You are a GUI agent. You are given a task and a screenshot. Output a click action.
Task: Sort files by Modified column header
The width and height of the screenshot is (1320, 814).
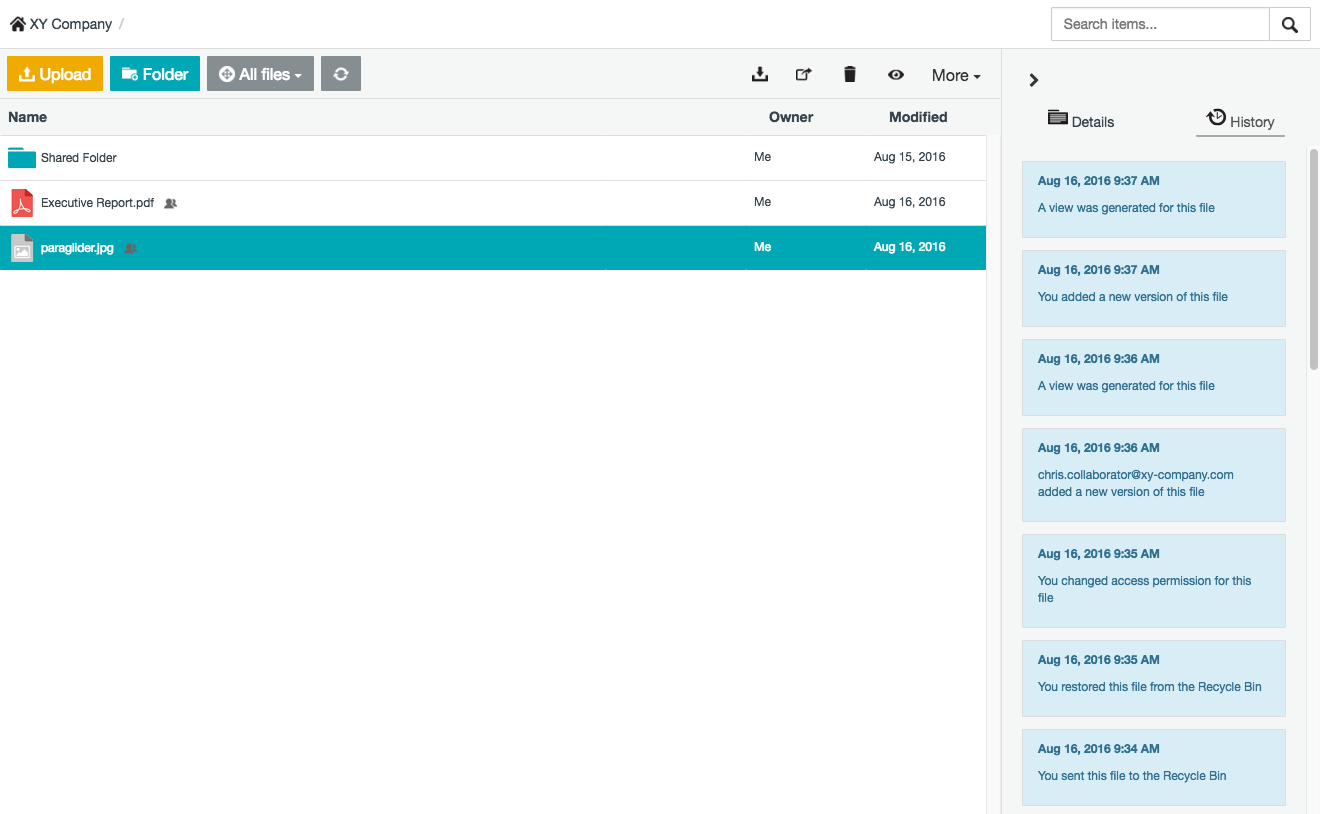pos(917,117)
